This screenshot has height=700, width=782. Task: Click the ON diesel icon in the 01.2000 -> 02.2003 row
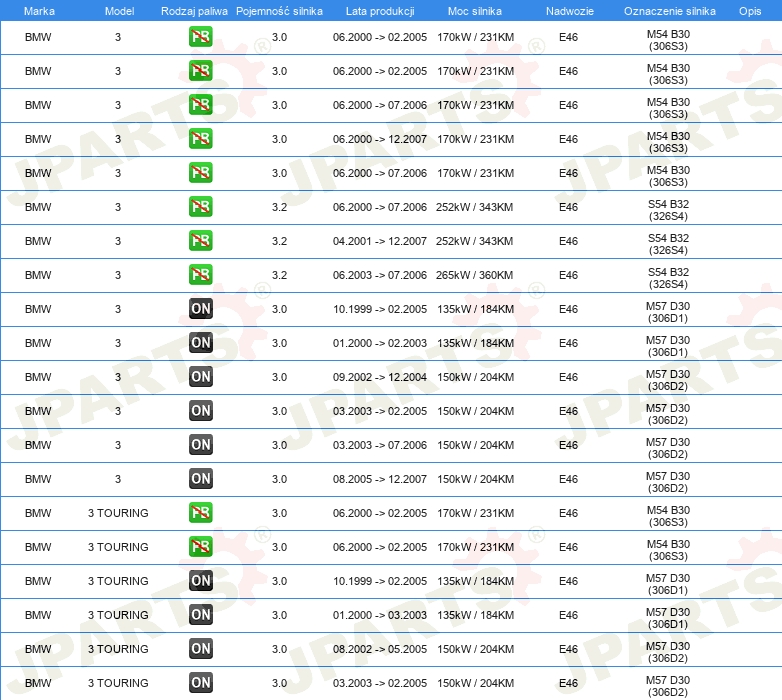click(x=200, y=343)
